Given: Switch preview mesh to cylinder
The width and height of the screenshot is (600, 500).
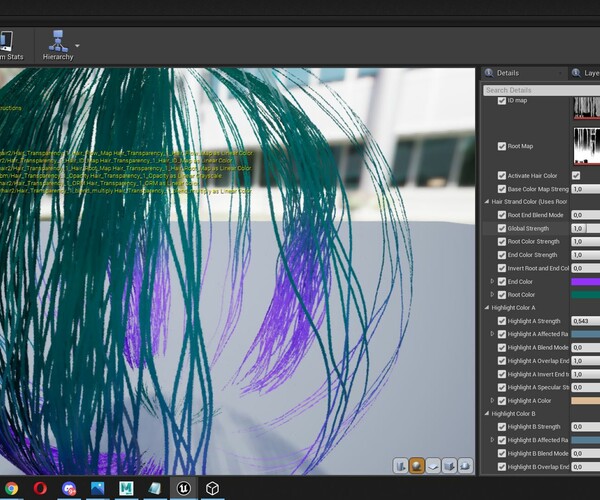Looking at the screenshot, I should [x=400, y=466].
